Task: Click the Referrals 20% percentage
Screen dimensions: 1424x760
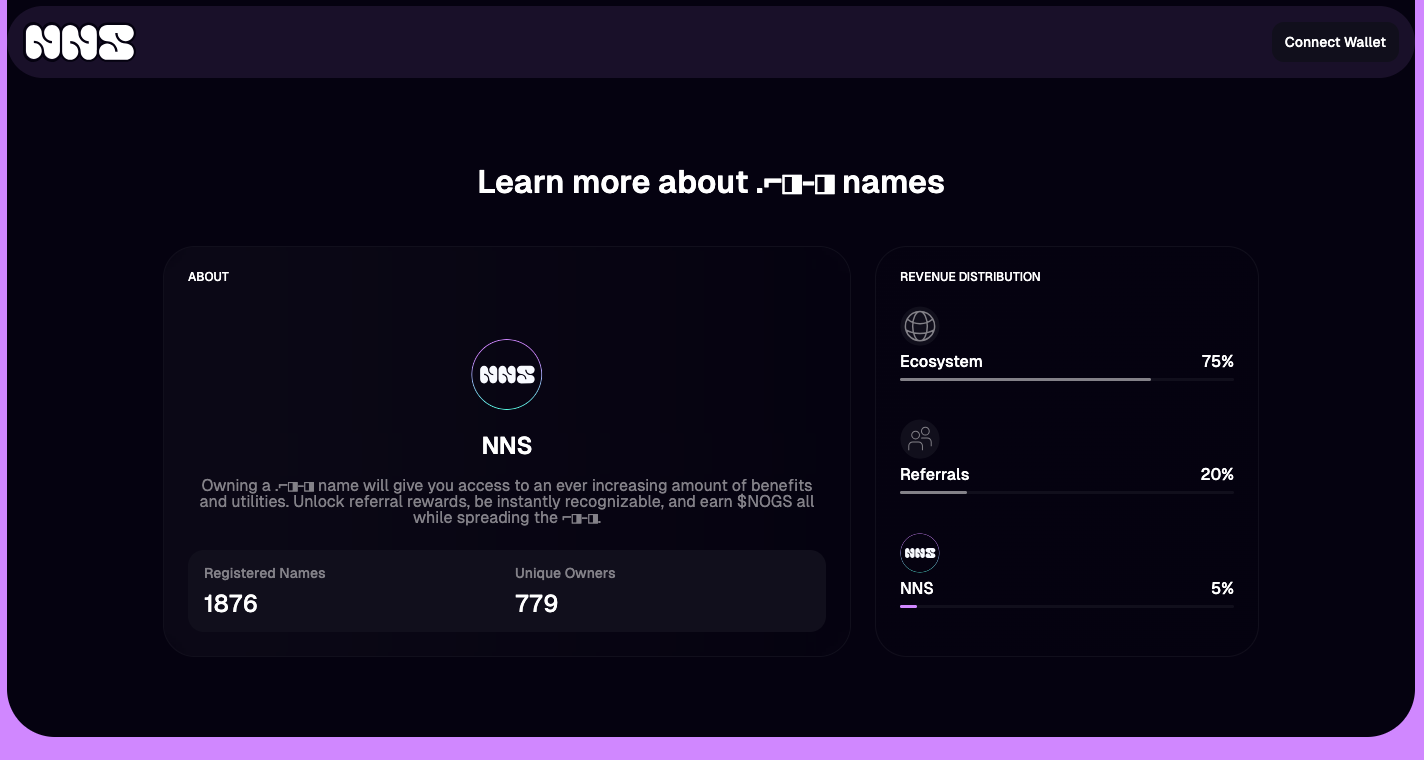Action: tap(1216, 474)
